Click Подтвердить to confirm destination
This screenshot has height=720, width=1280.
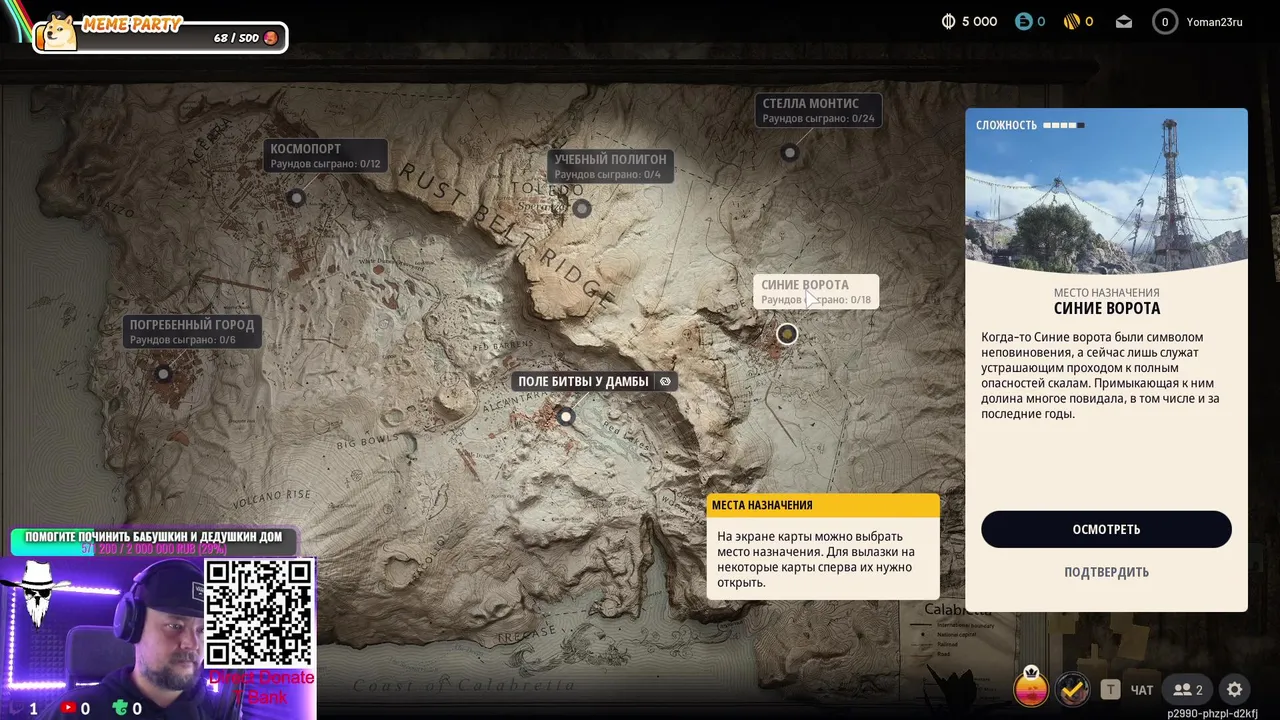point(1106,572)
